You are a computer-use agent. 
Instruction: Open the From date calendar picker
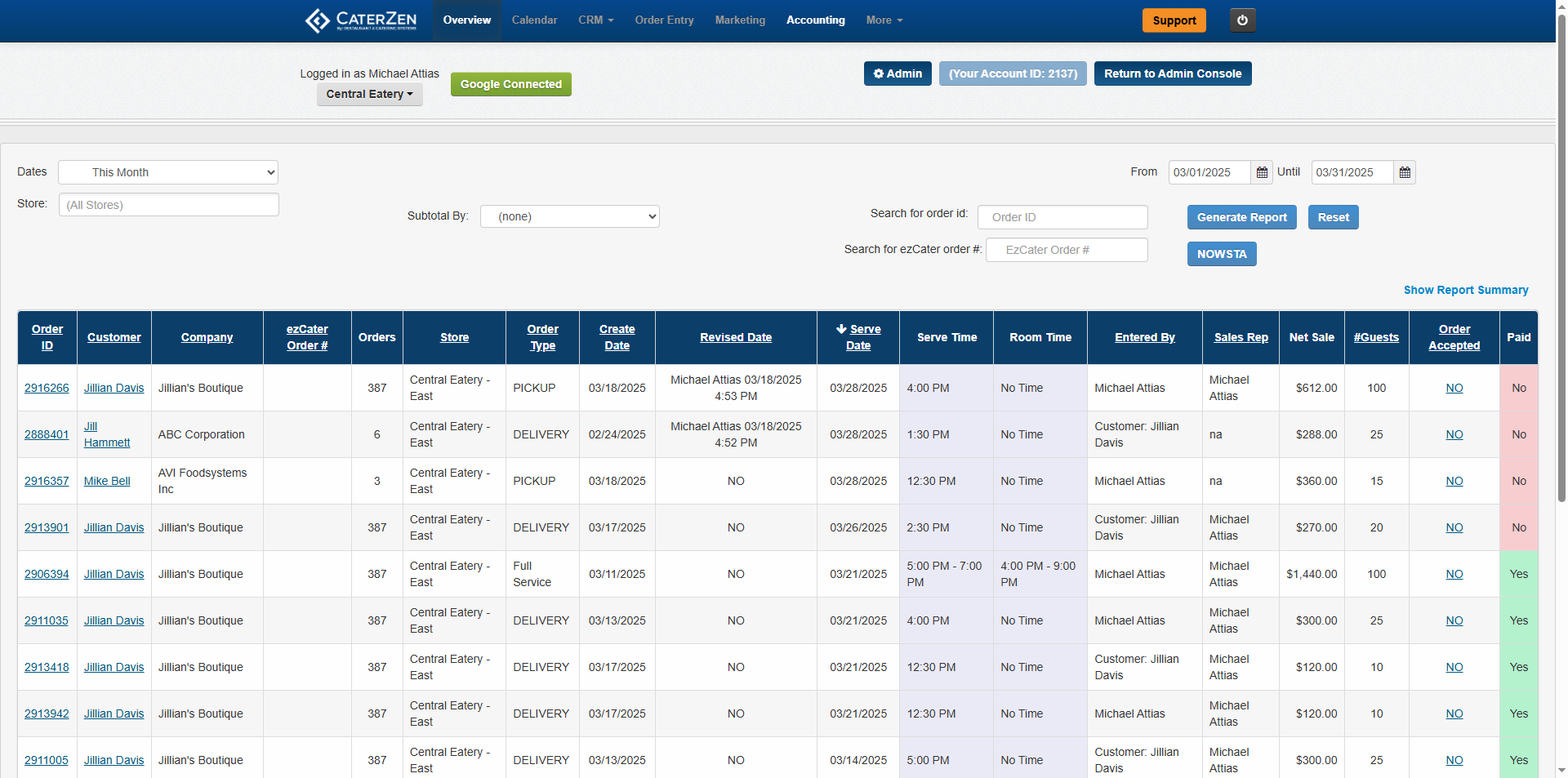click(x=1262, y=172)
